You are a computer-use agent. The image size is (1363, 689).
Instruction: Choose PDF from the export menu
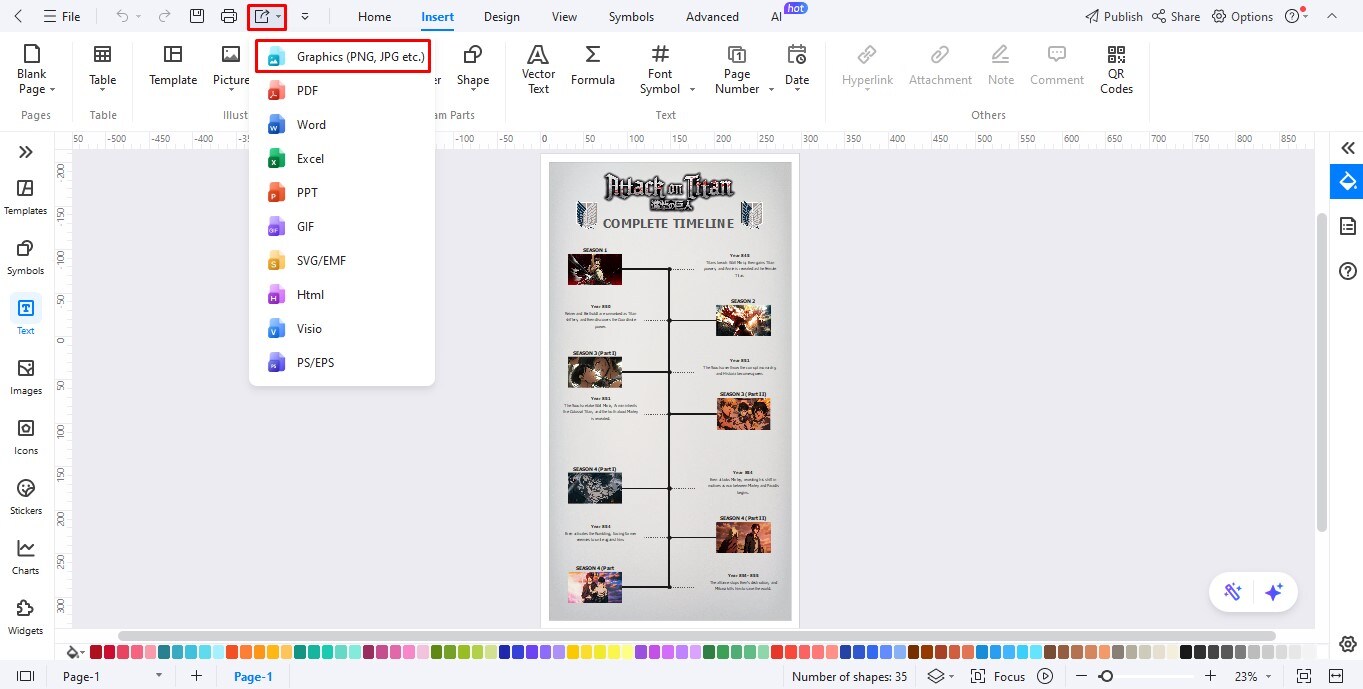342,91
